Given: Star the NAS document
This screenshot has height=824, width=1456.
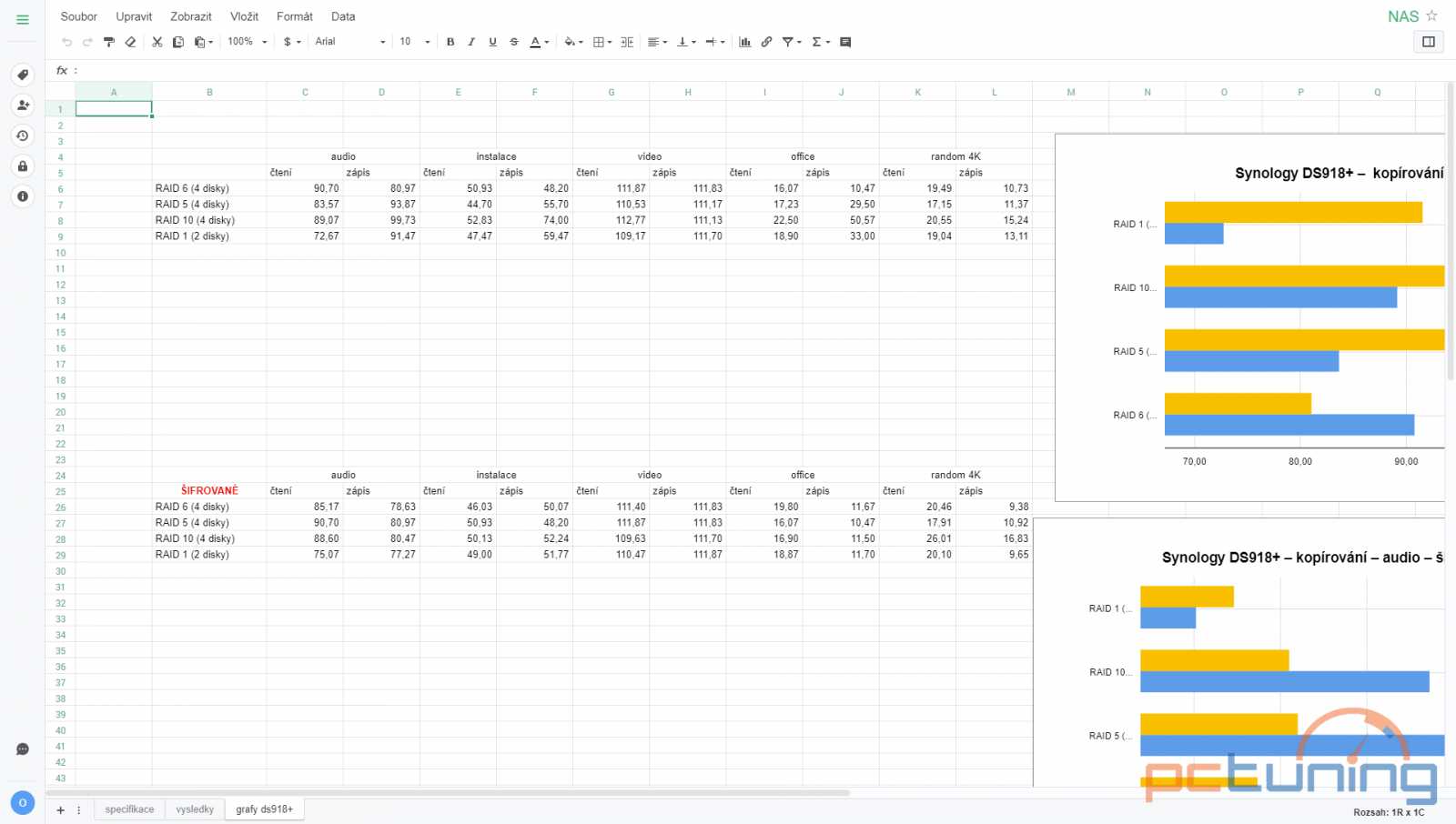Looking at the screenshot, I should (x=1431, y=15).
